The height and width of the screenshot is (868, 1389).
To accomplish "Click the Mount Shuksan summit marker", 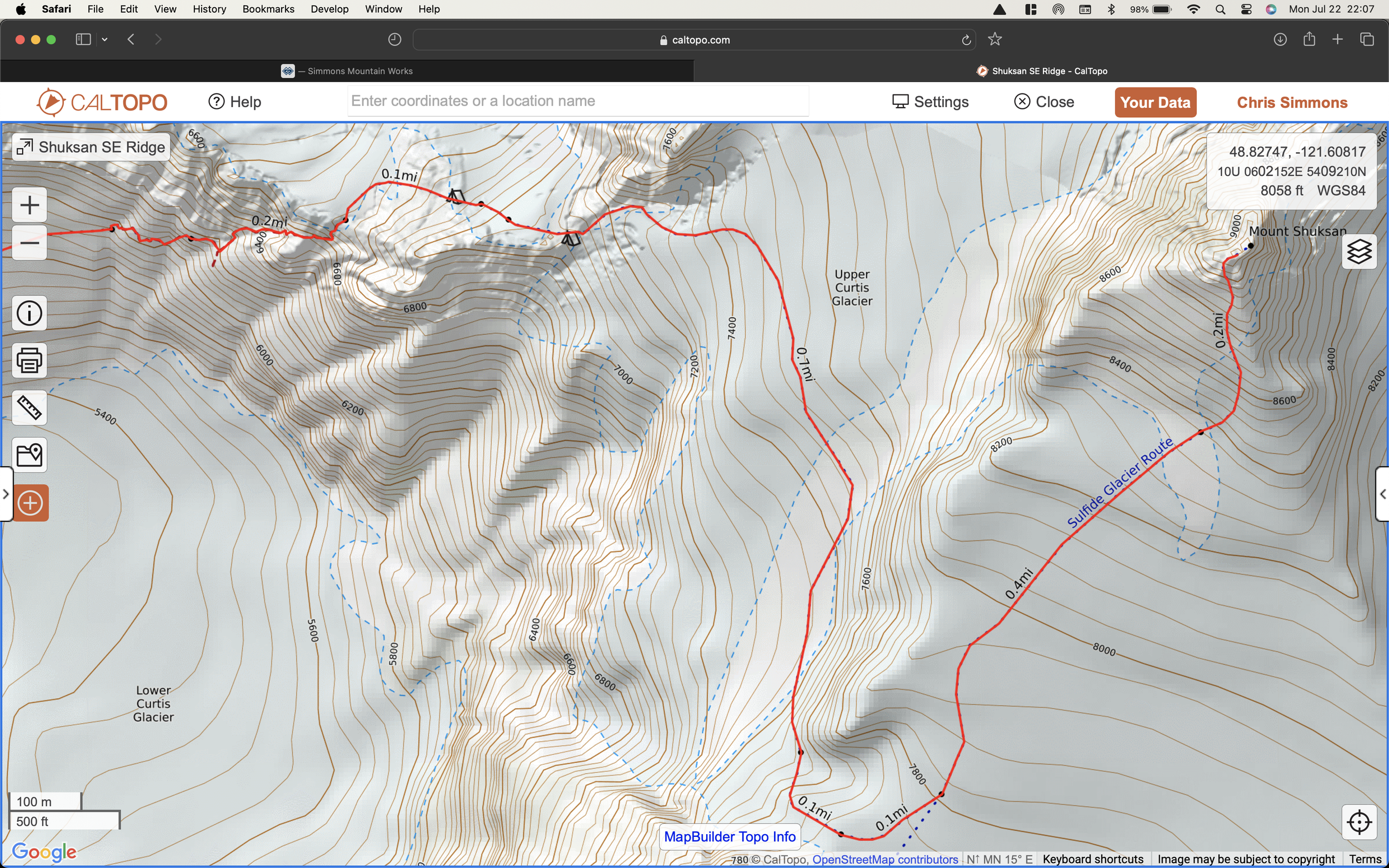I will [1251, 245].
